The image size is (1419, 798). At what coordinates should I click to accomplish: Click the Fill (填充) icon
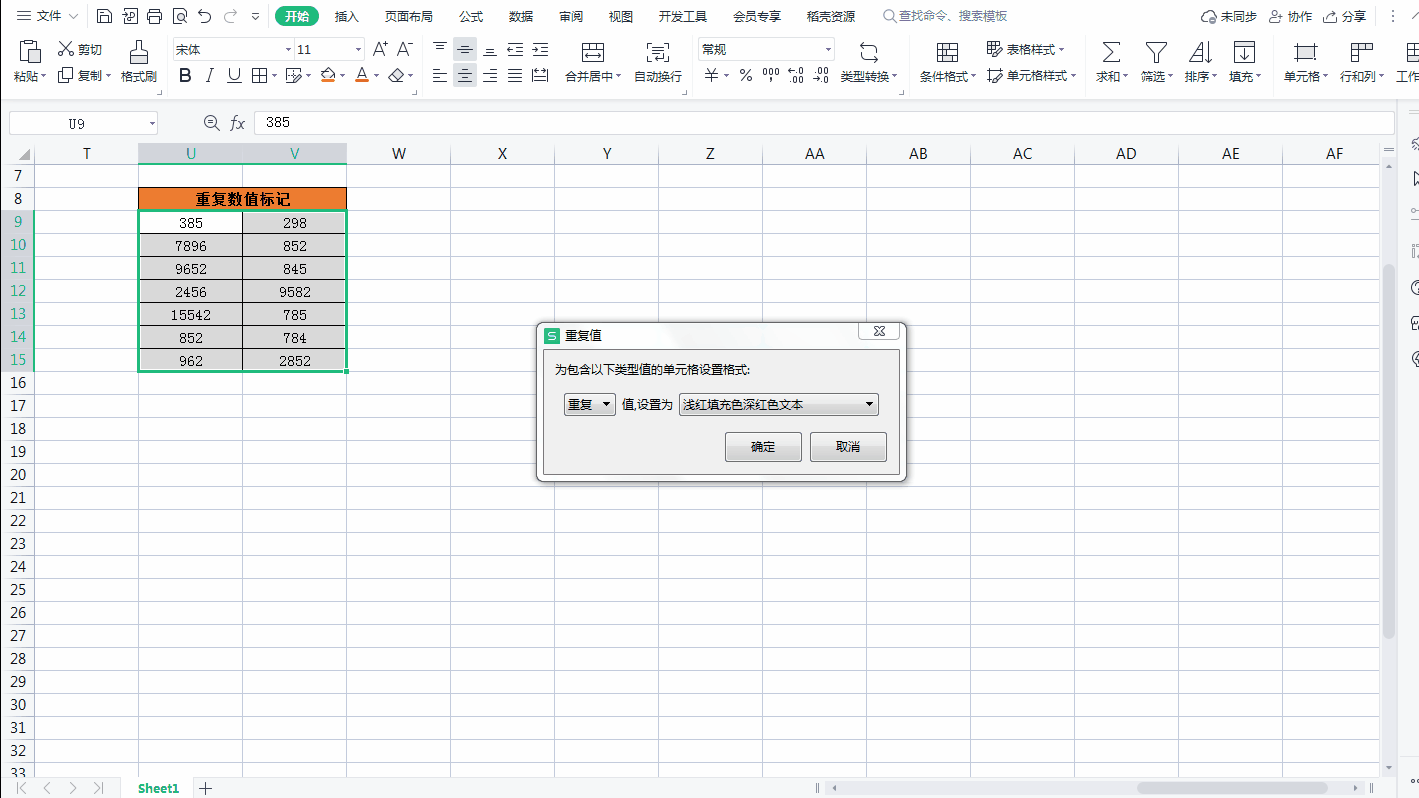pyautogui.click(x=1244, y=52)
